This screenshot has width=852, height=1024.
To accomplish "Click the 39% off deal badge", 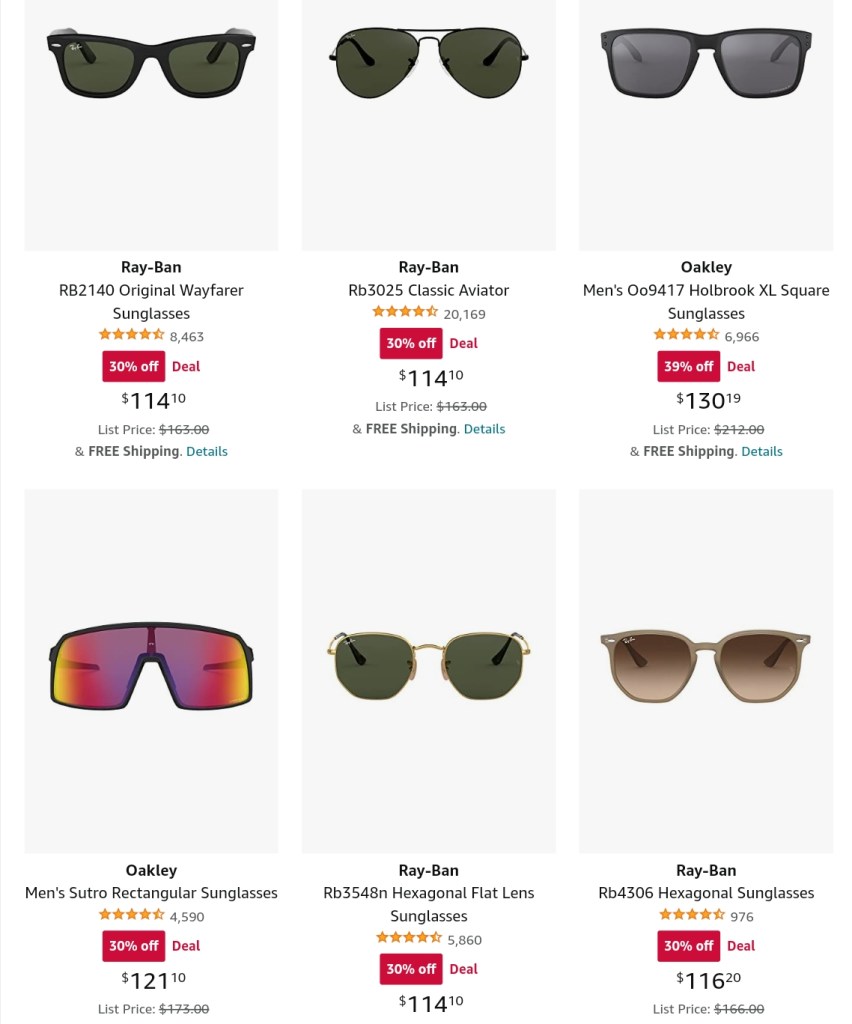I will point(688,366).
